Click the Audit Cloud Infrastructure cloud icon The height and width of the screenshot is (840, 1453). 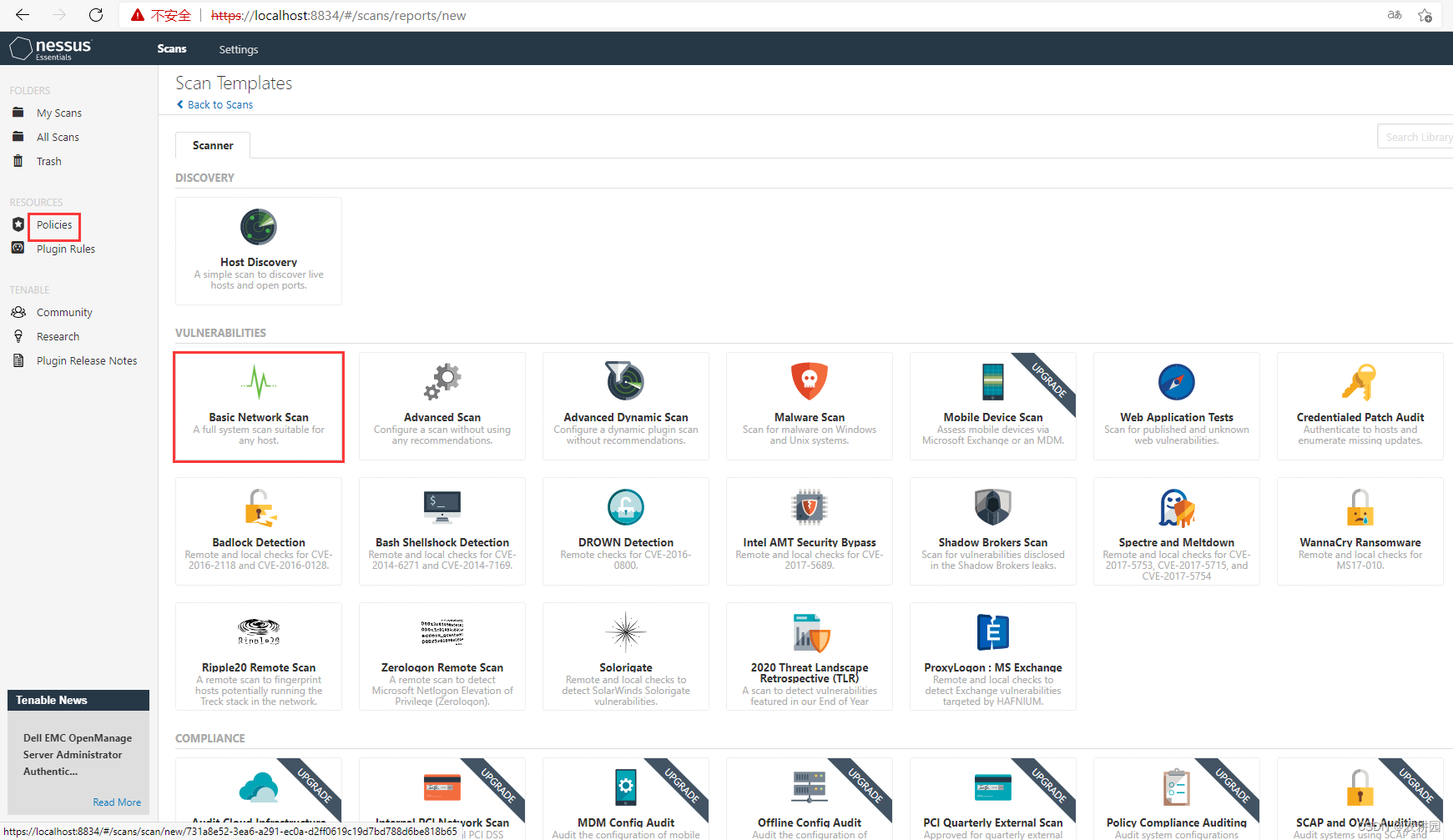pos(259,787)
